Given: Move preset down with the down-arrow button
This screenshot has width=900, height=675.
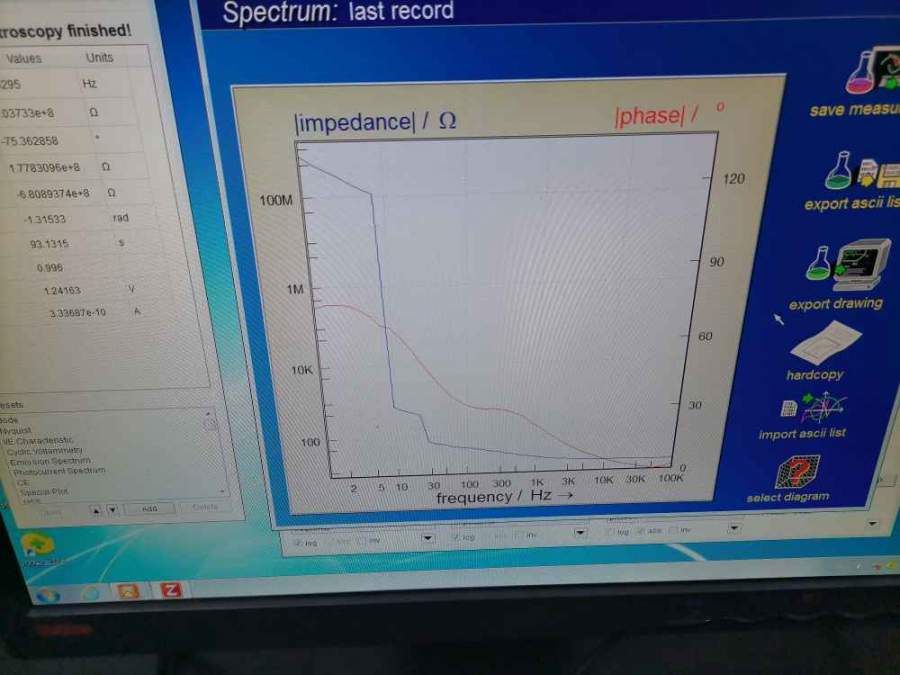Looking at the screenshot, I should click(112, 510).
